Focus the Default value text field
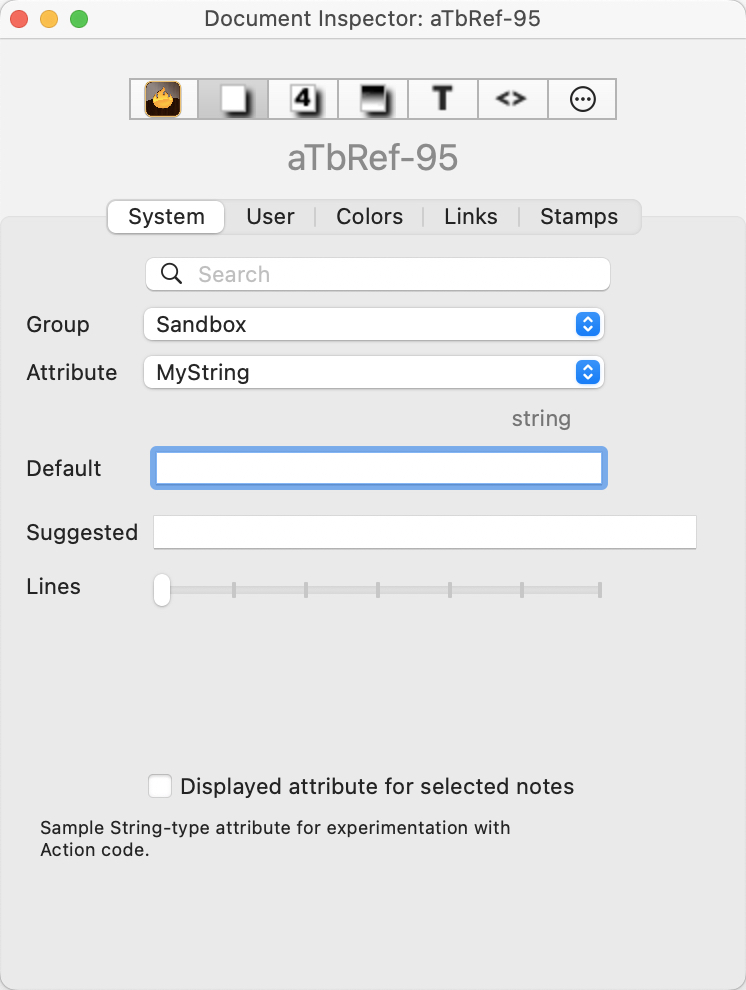Image resolution: width=746 pixels, height=990 pixels. tap(379, 468)
